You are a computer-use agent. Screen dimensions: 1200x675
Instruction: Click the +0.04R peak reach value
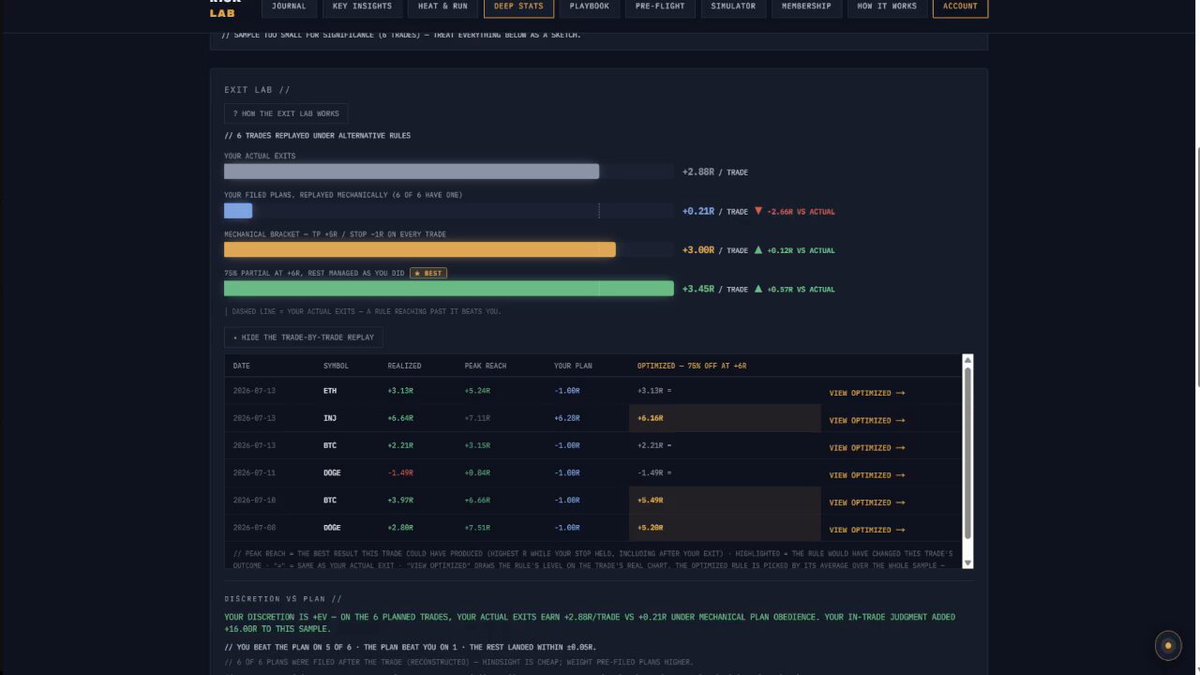tap(478, 475)
